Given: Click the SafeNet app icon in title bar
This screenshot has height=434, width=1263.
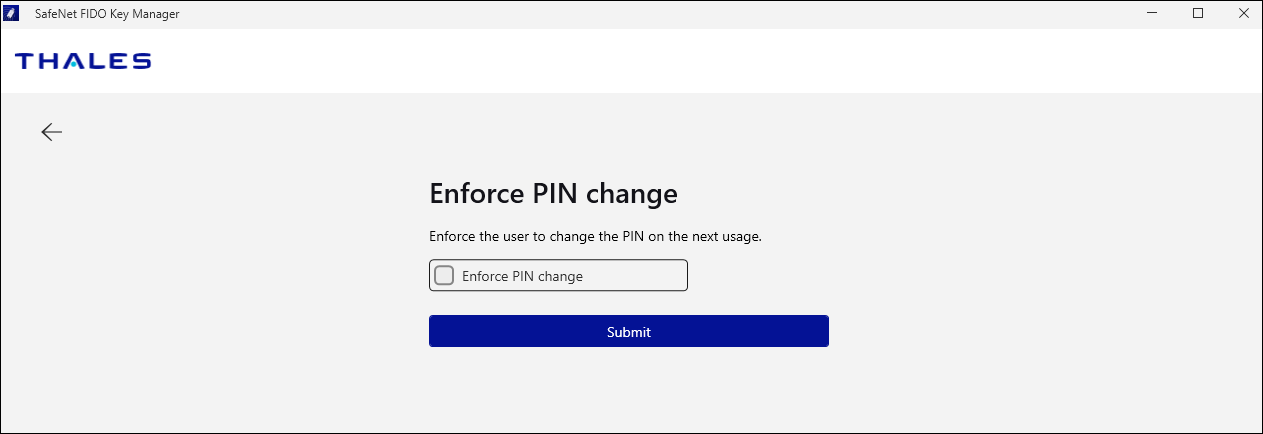Looking at the screenshot, I should click(13, 14).
